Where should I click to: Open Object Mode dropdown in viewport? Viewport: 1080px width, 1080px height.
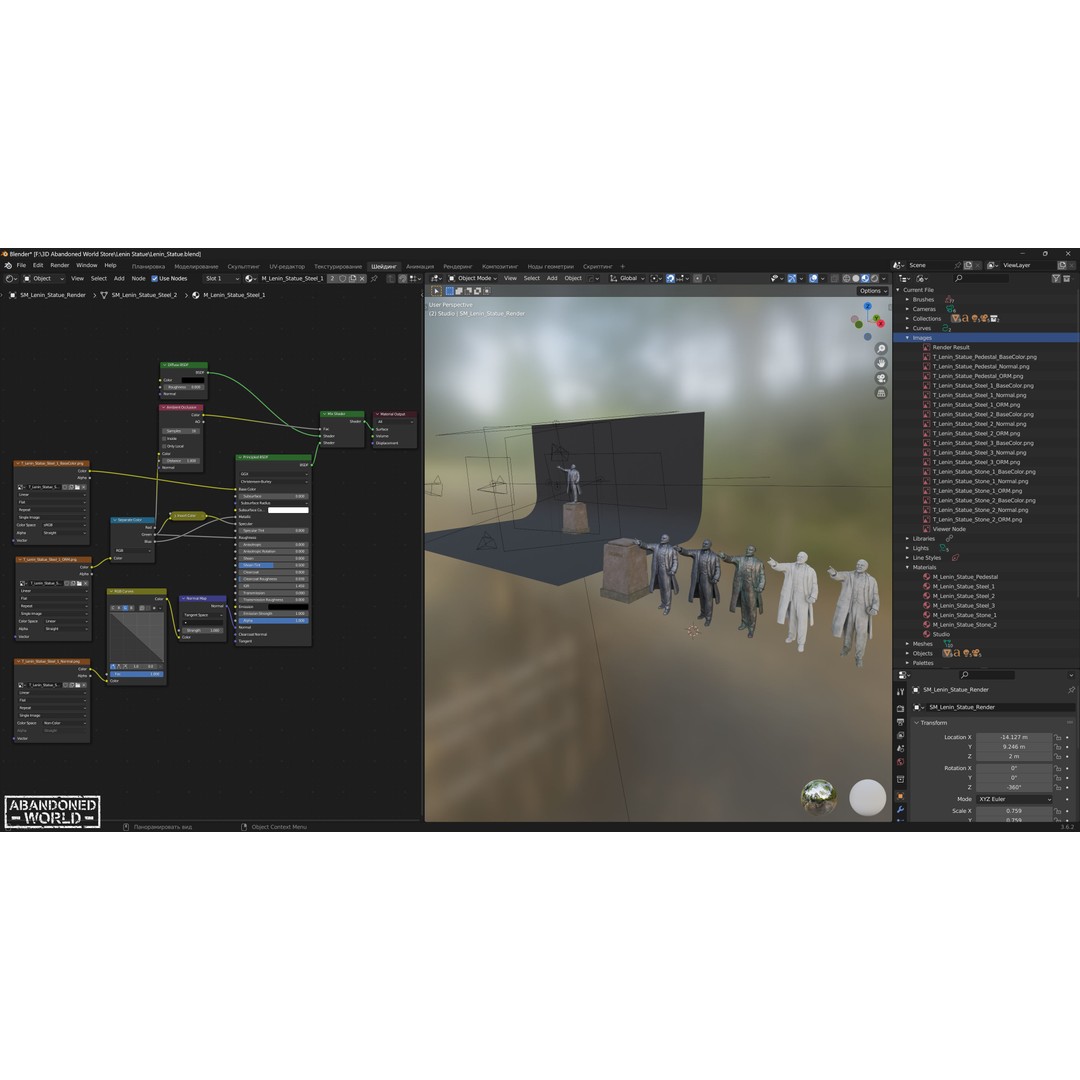473,279
